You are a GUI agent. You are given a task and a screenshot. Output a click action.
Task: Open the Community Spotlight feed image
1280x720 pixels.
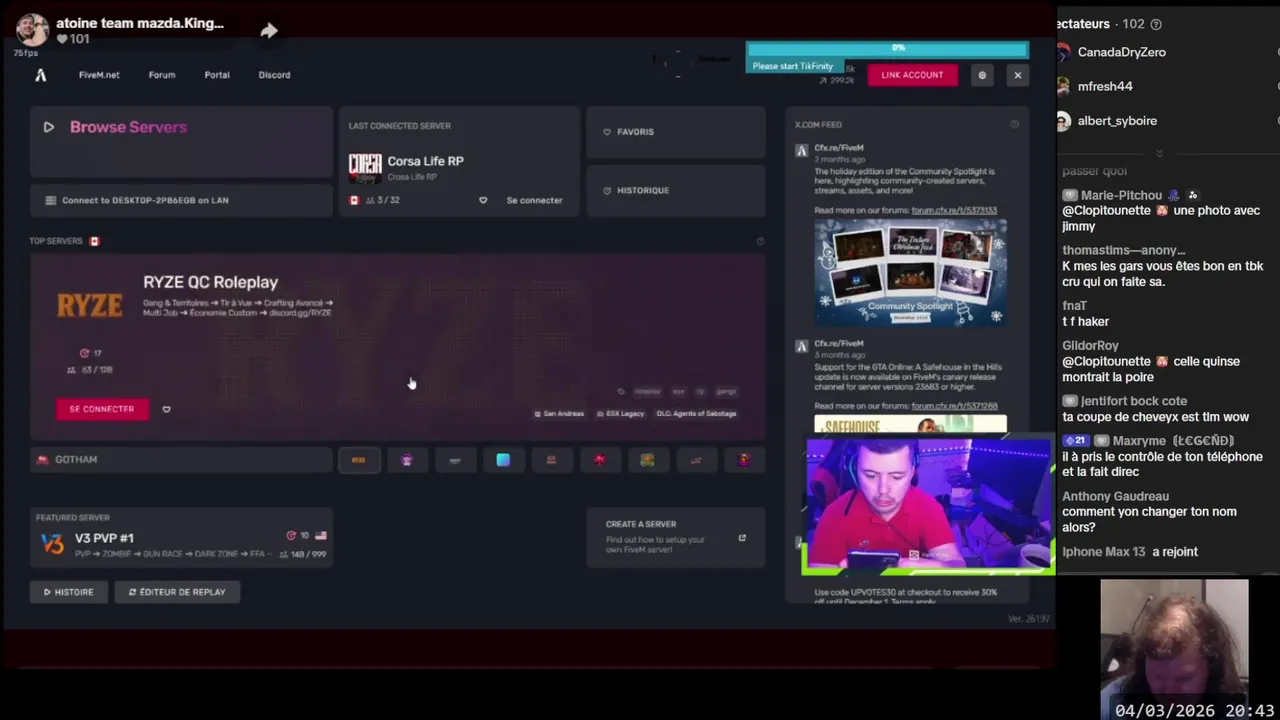pos(910,272)
